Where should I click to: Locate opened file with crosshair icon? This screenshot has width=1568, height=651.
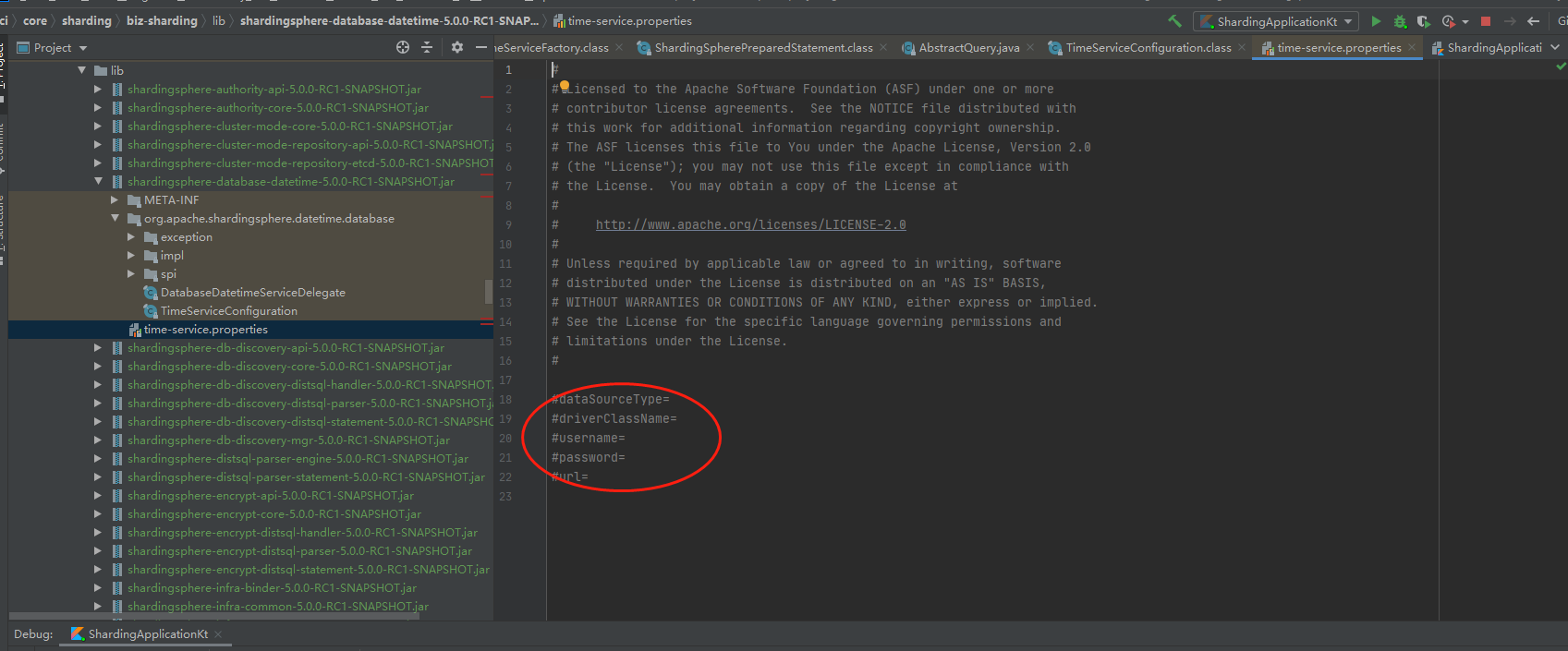tap(403, 47)
